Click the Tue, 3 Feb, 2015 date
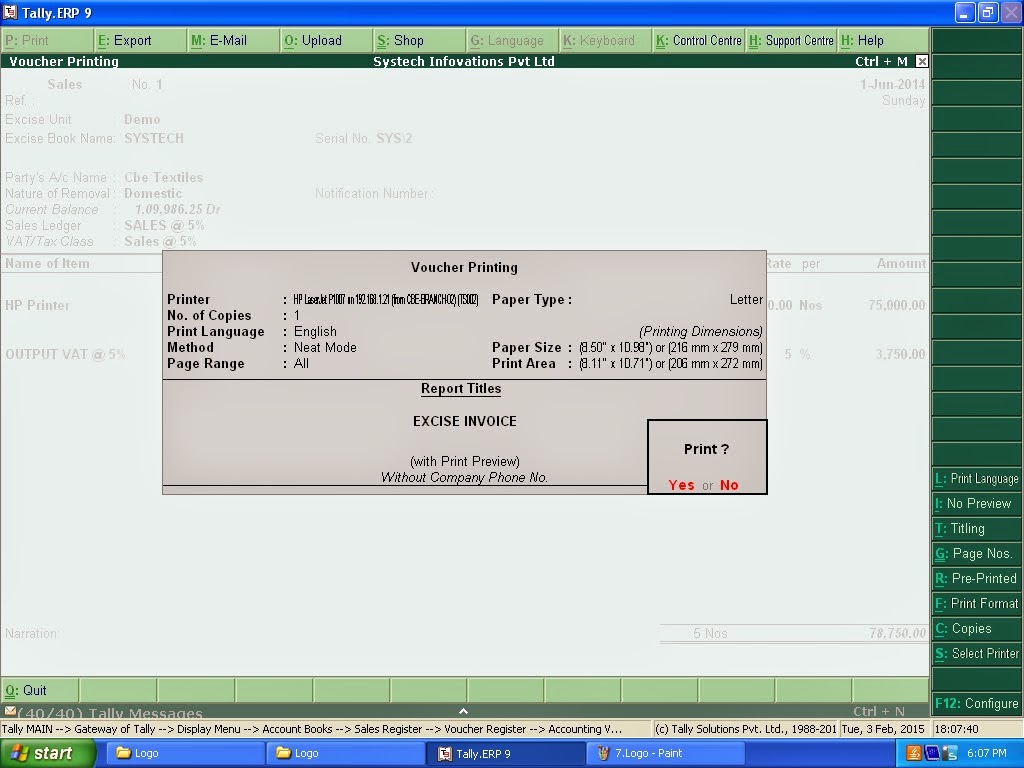 883,729
